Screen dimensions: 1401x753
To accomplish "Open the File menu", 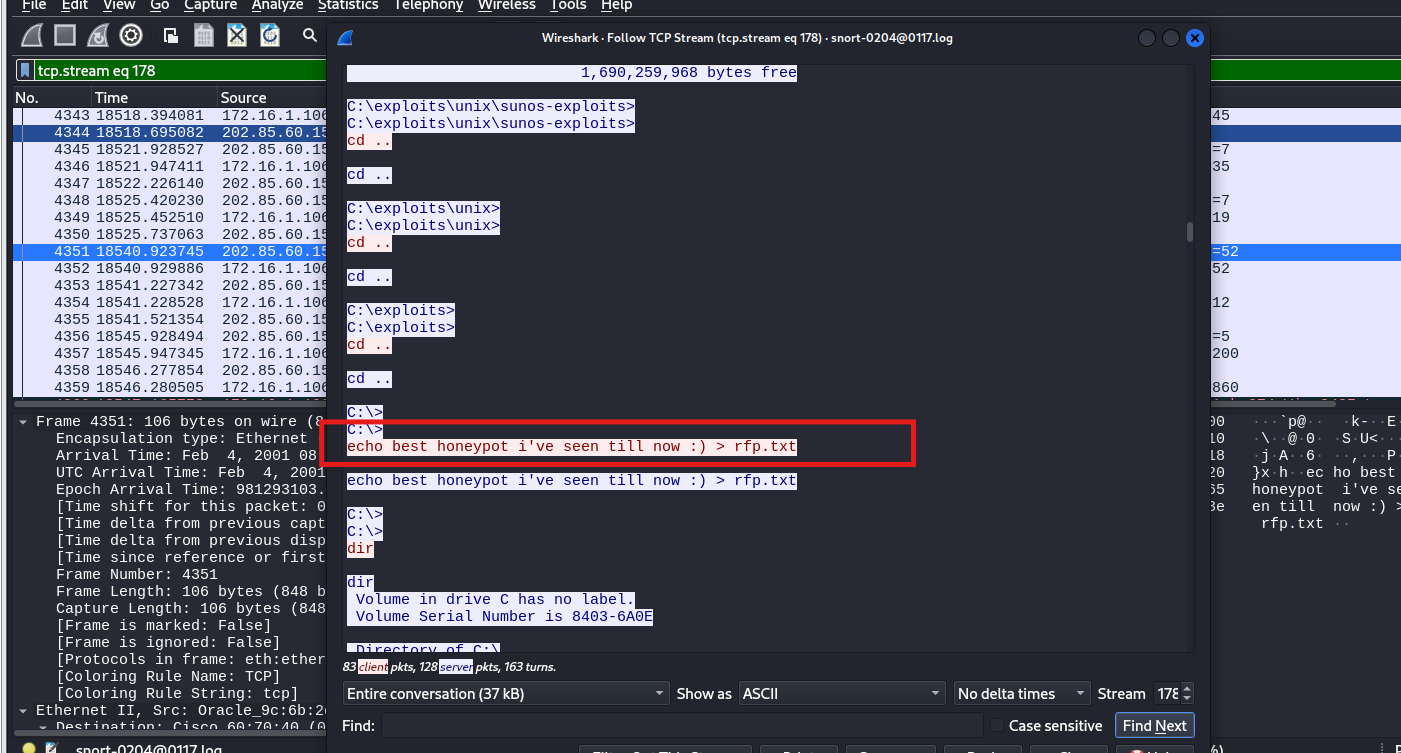I will point(34,5).
